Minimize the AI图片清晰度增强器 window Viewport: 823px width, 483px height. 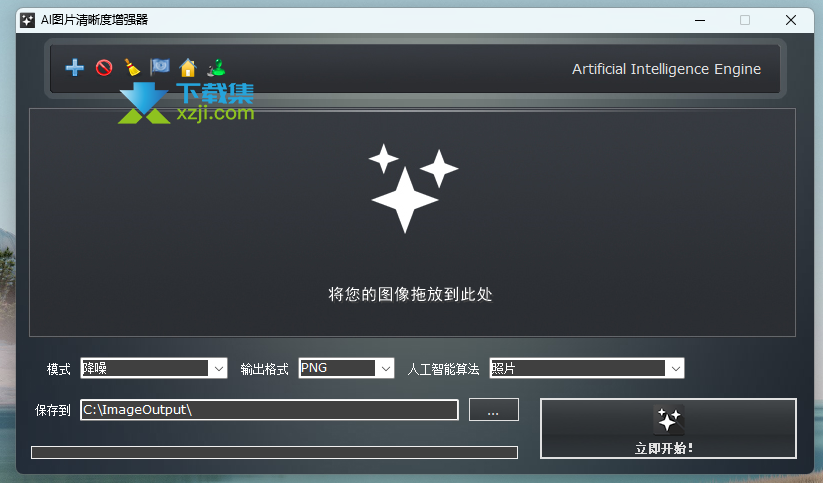[x=700, y=20]
